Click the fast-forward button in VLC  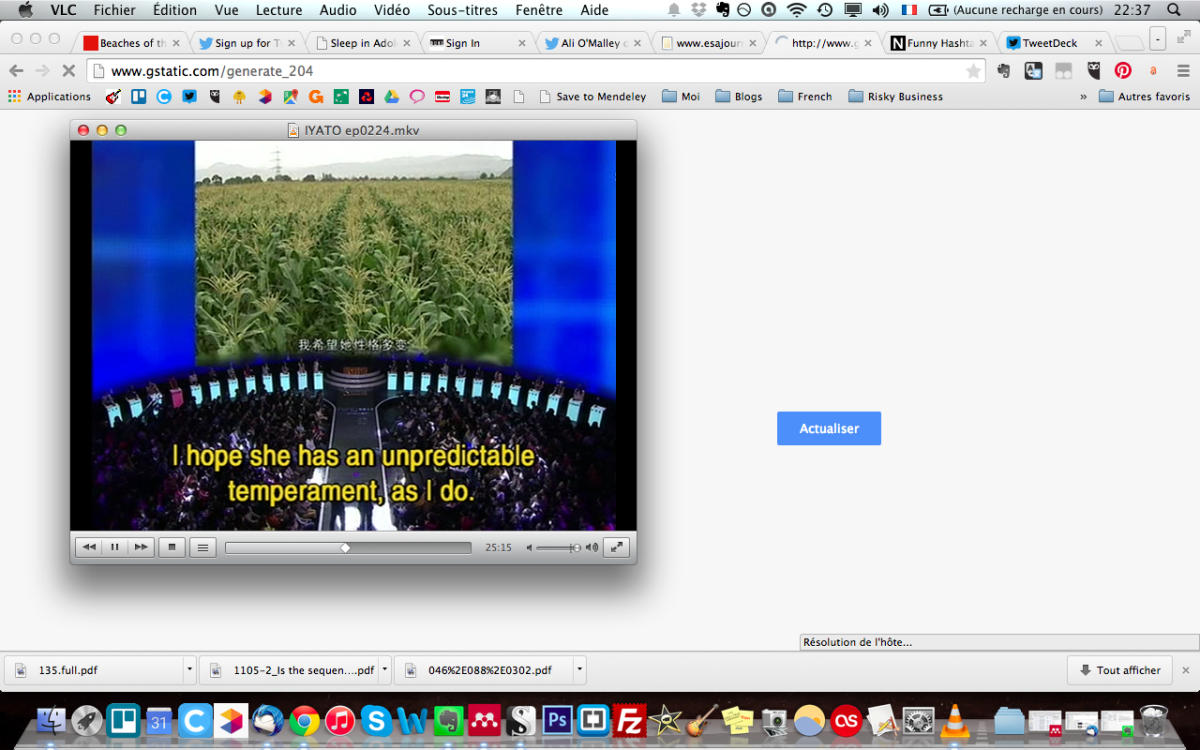click(x=141, y=547)
